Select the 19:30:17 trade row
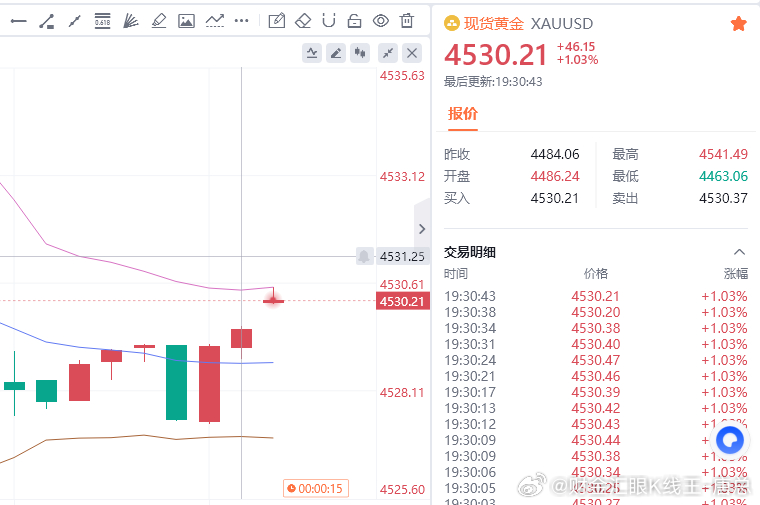 click(596, 392)
